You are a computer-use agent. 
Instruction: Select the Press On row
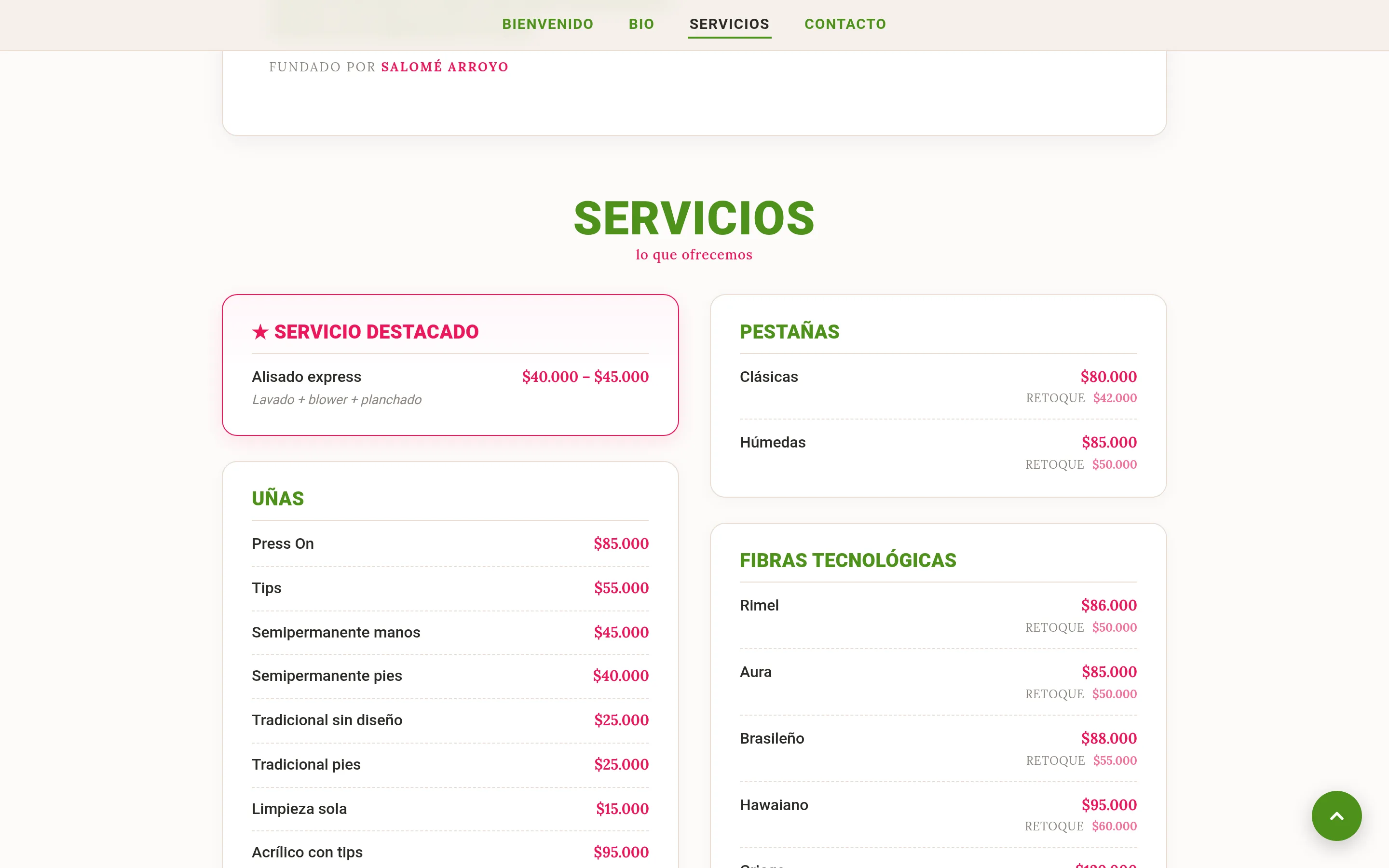pos(450,543)
